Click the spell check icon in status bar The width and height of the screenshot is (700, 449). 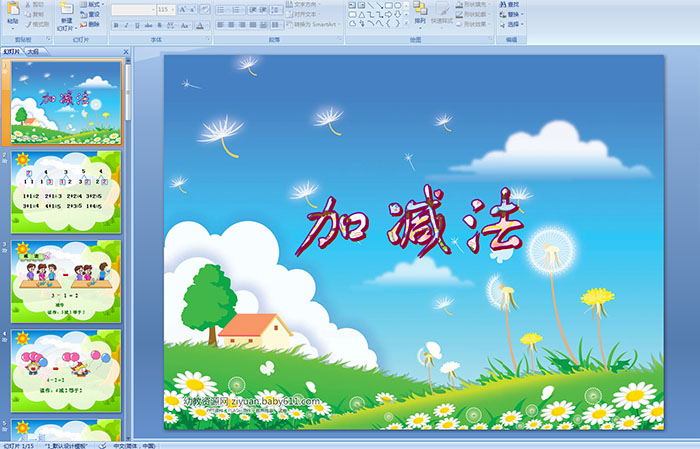[103, 444]
